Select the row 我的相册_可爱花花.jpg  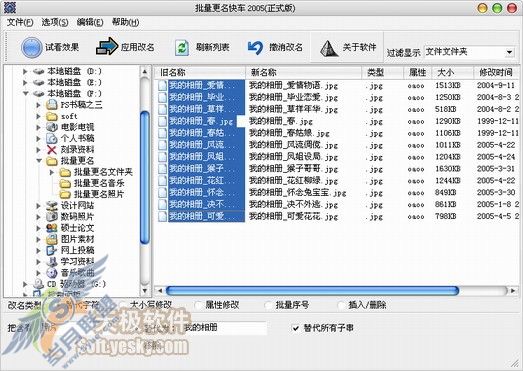tap(338, 217)
